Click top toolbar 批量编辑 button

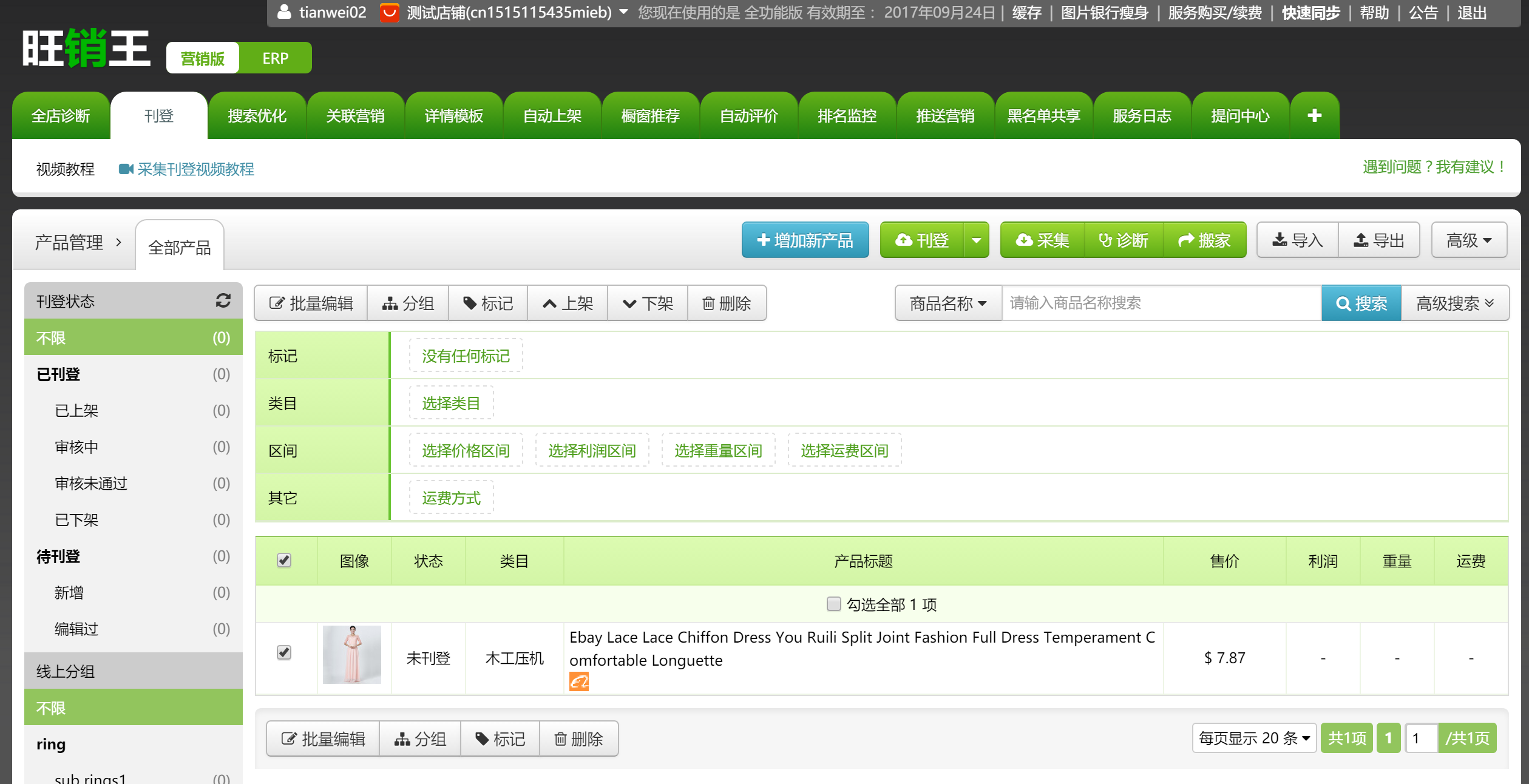point(311,303)
